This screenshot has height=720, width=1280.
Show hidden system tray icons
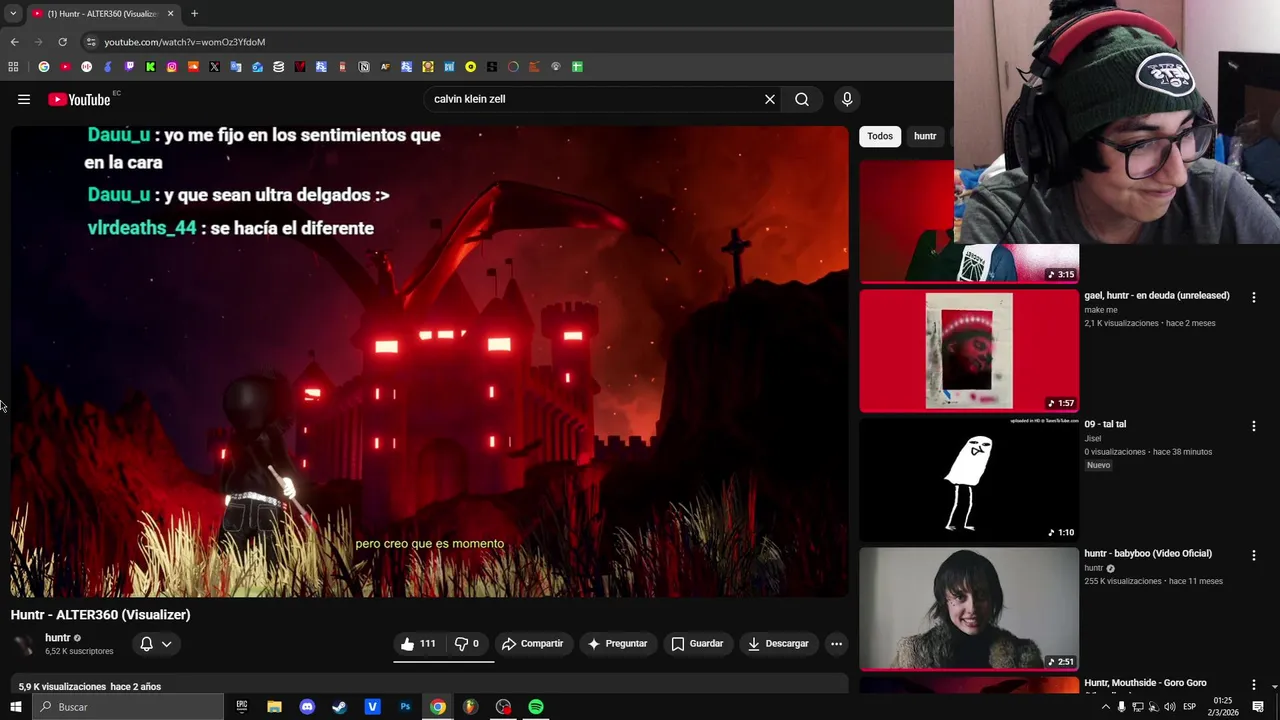tap(1105, 707)
